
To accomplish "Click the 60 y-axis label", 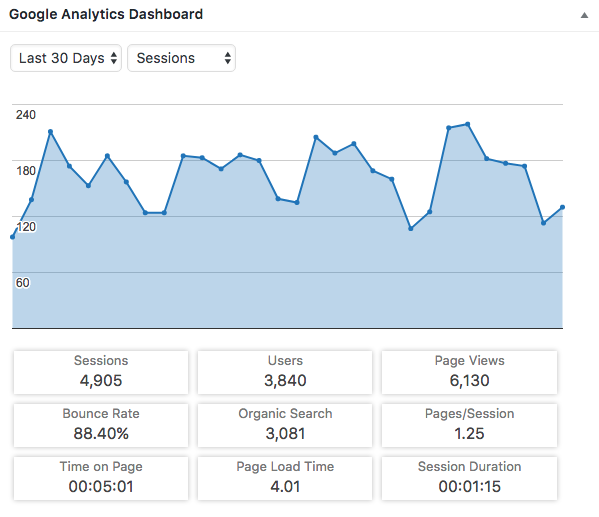I will click(x=22, y=283).
